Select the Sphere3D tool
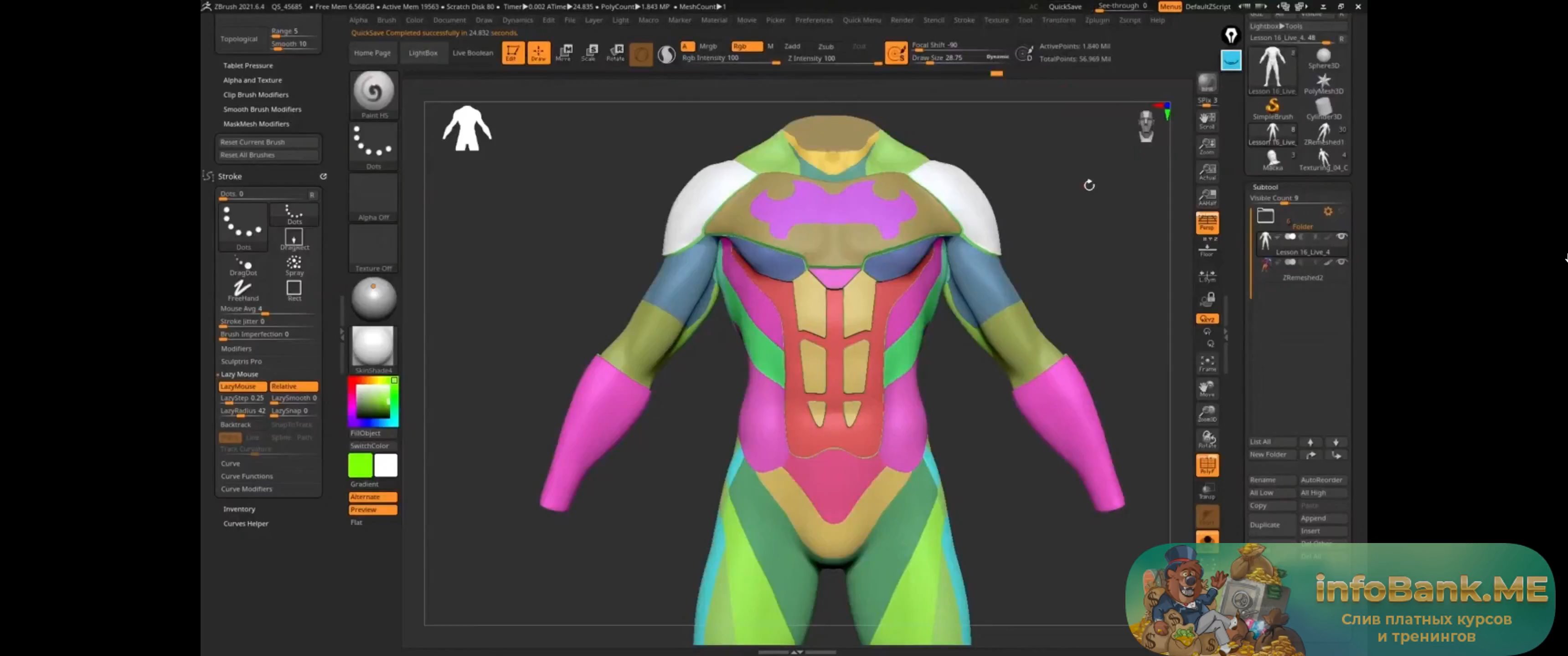 point(1323,58)
